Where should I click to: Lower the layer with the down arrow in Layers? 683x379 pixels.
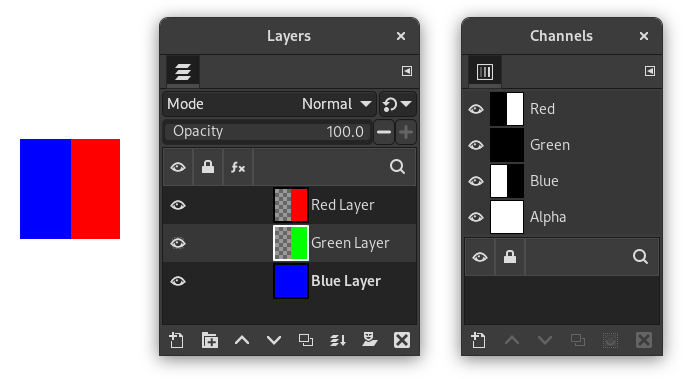(x=274, y=340)
